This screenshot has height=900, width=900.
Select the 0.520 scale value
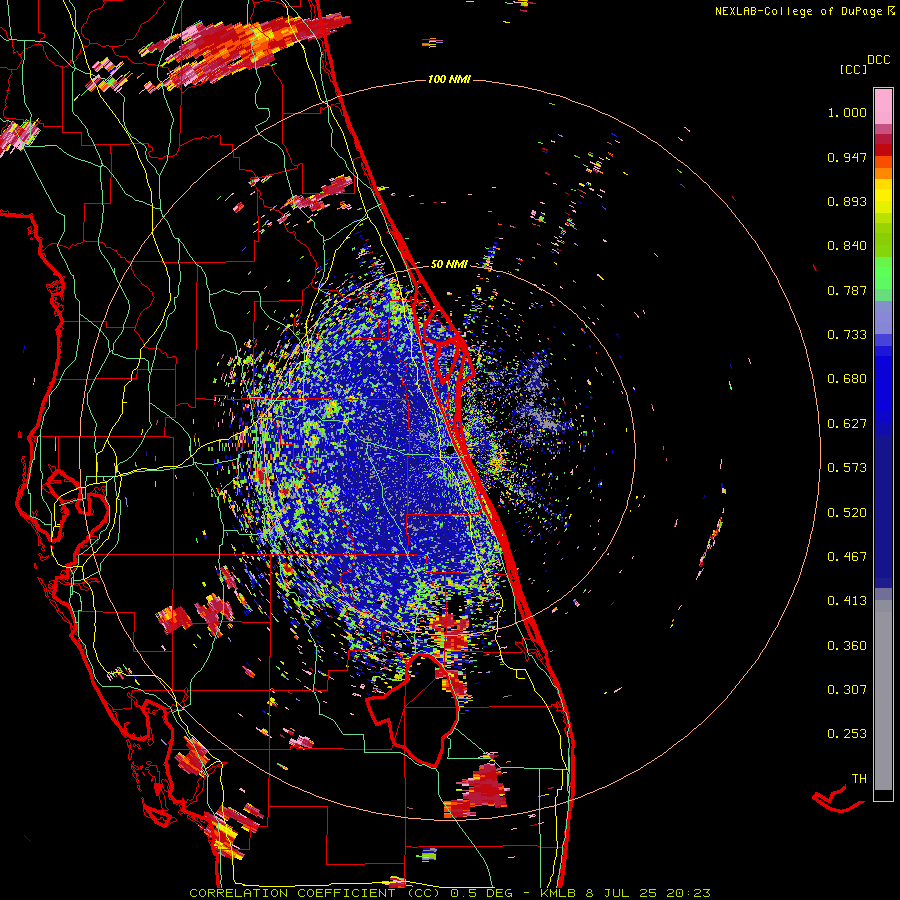click(847, 513)
